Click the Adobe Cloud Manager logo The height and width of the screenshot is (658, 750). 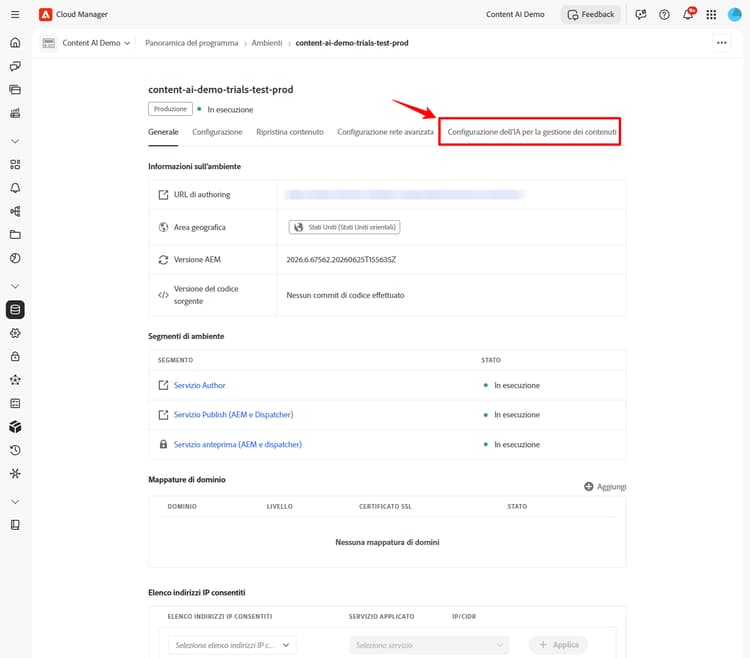[x=45, y=14]
